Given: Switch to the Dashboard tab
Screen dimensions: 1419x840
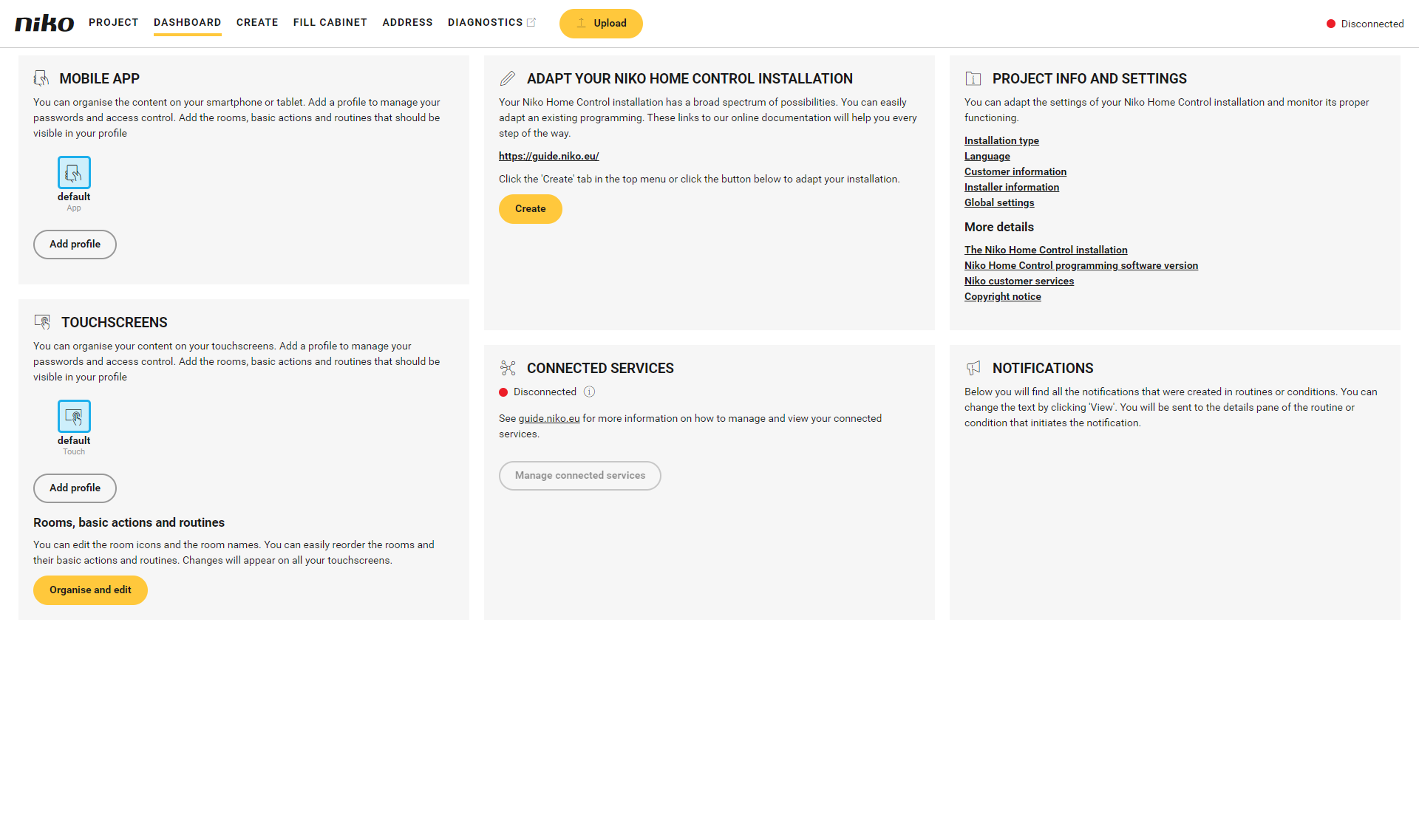Looking at the screenshot, I should point(188,22).
